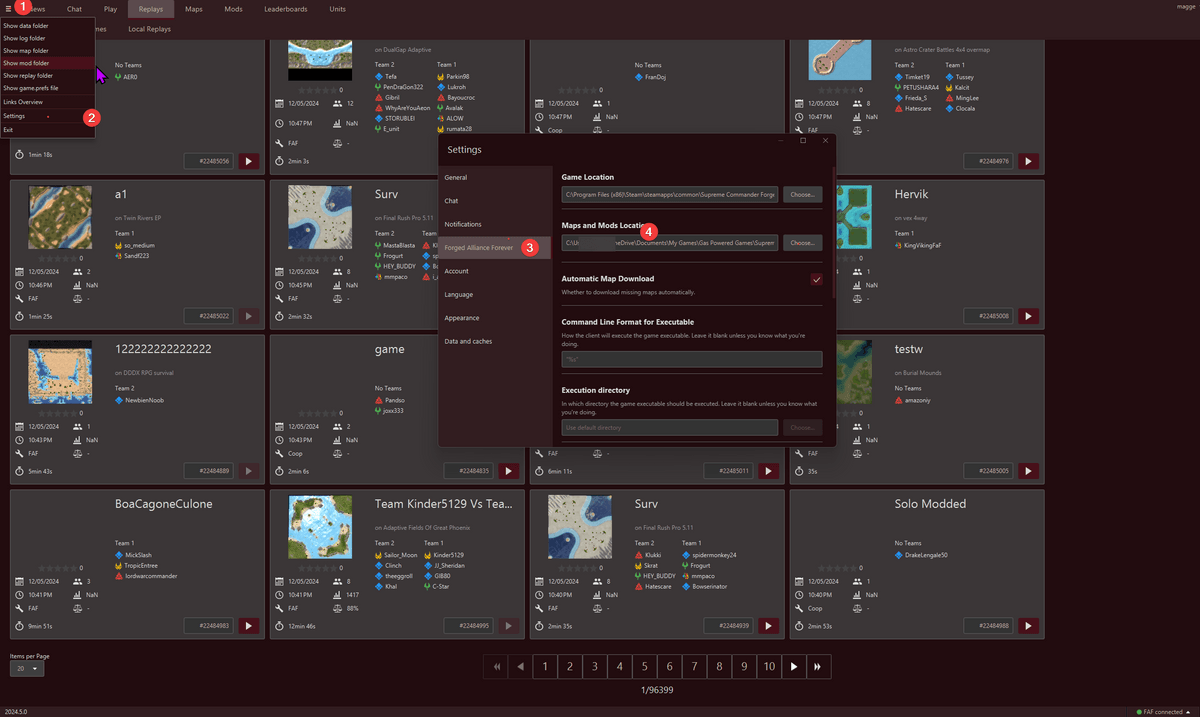
Task: Open the Items per Page dropdown
Action: 27,668
